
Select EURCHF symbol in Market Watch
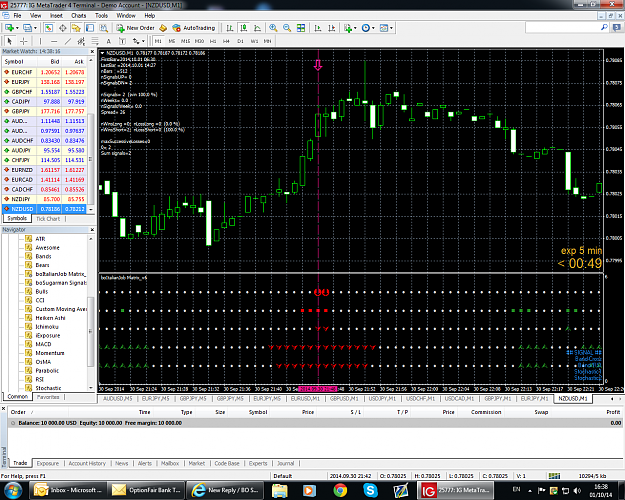pyautogui.click(x=22, y=72)
